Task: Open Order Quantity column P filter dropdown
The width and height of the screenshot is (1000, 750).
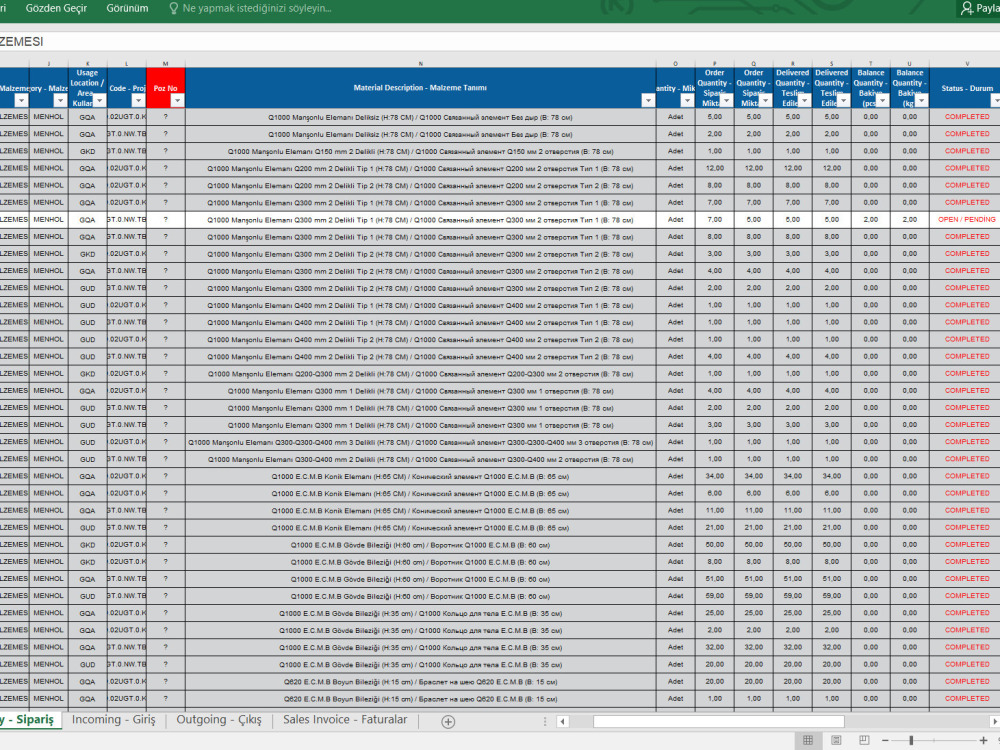Action: tap(726, 101)
